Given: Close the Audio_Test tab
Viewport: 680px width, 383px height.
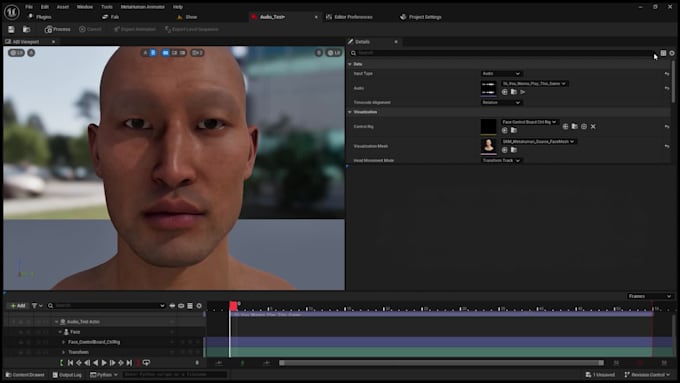Looking at the screenshot, I should [x=316, y=17].
